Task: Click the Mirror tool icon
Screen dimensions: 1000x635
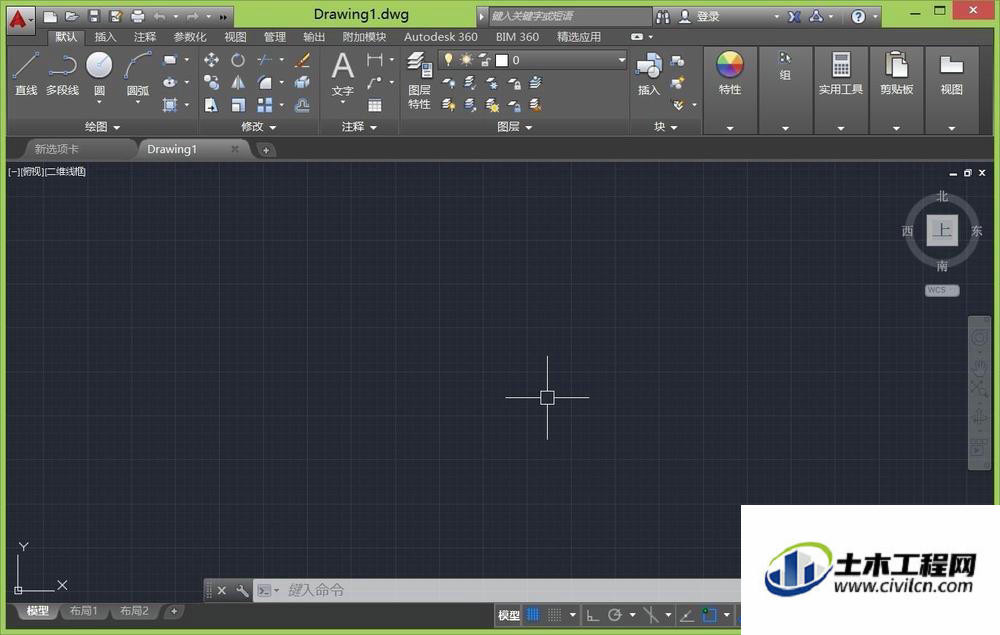Action: coord(238,82)
